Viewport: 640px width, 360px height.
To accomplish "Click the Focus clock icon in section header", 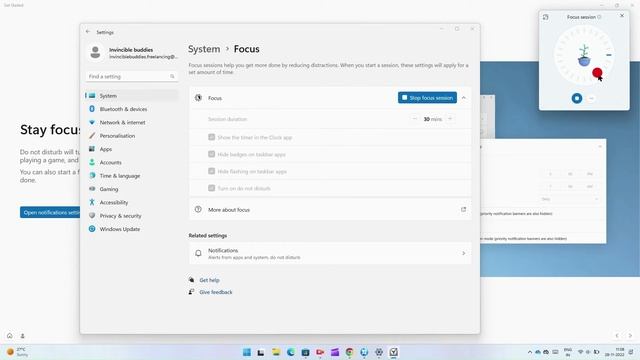I will pyautogui.click(x=198, y=98).
